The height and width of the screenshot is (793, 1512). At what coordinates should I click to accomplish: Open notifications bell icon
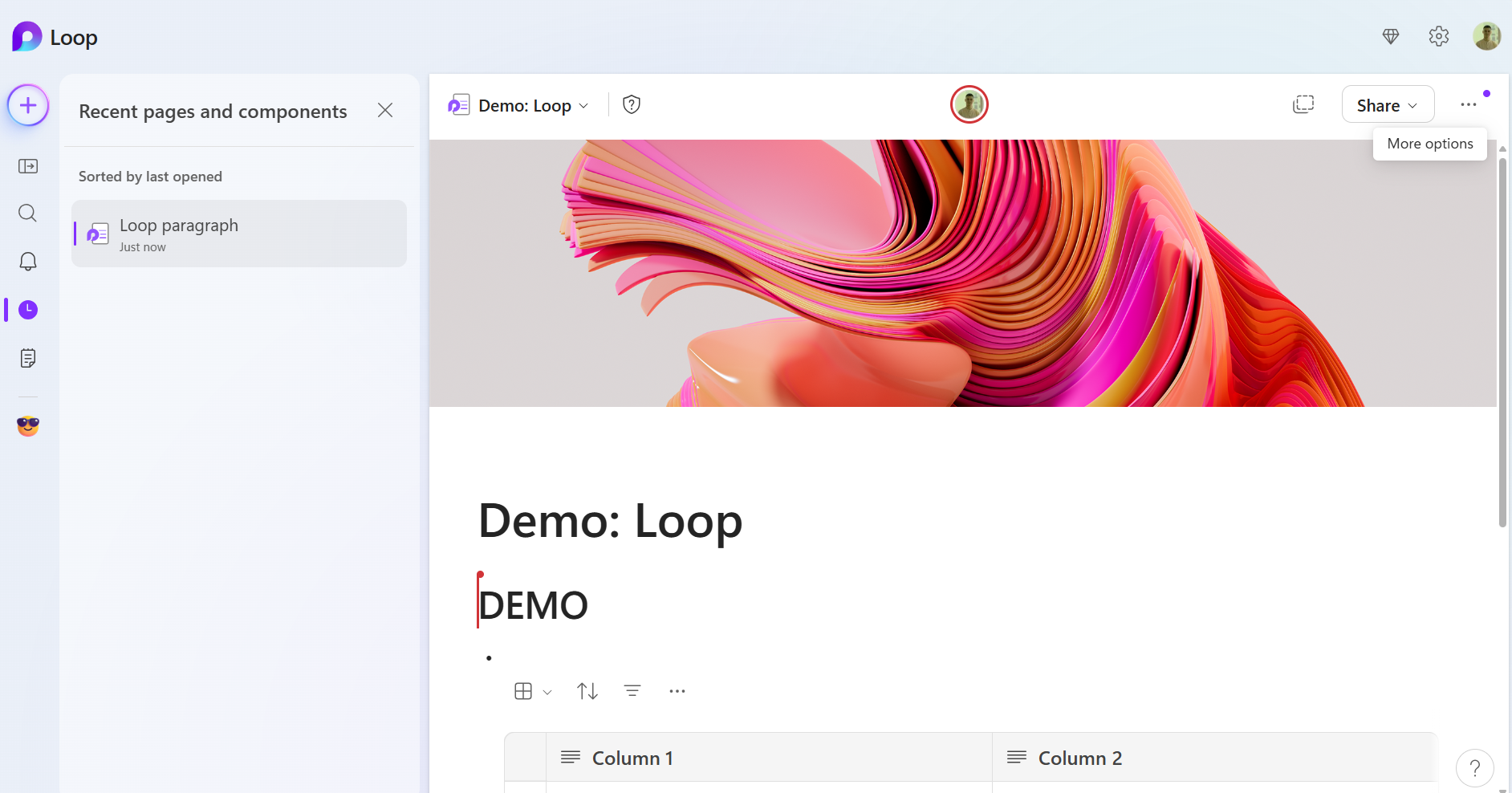pyautogui.click(x=28, y=262)
